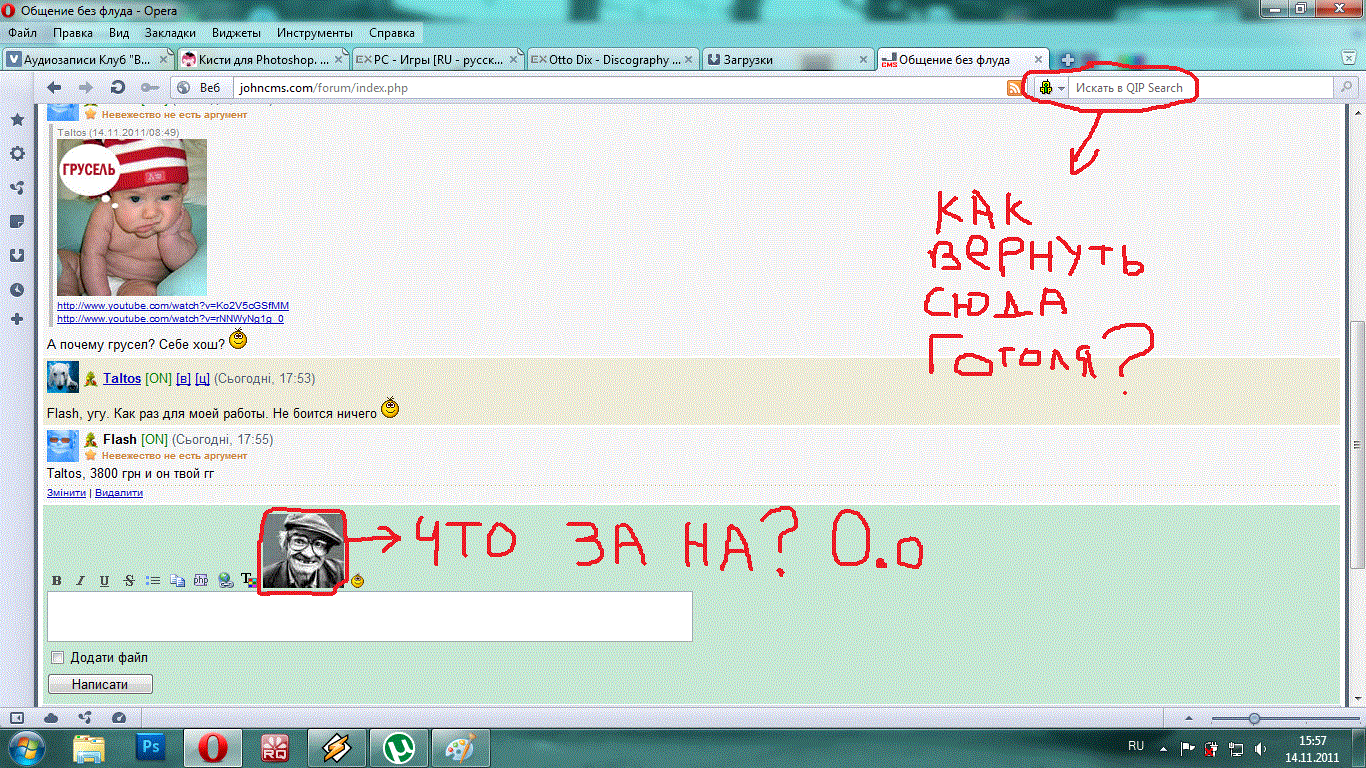
Task: Open the Bookmarks star panel in sidebar
Action: [x=17, y=120]
